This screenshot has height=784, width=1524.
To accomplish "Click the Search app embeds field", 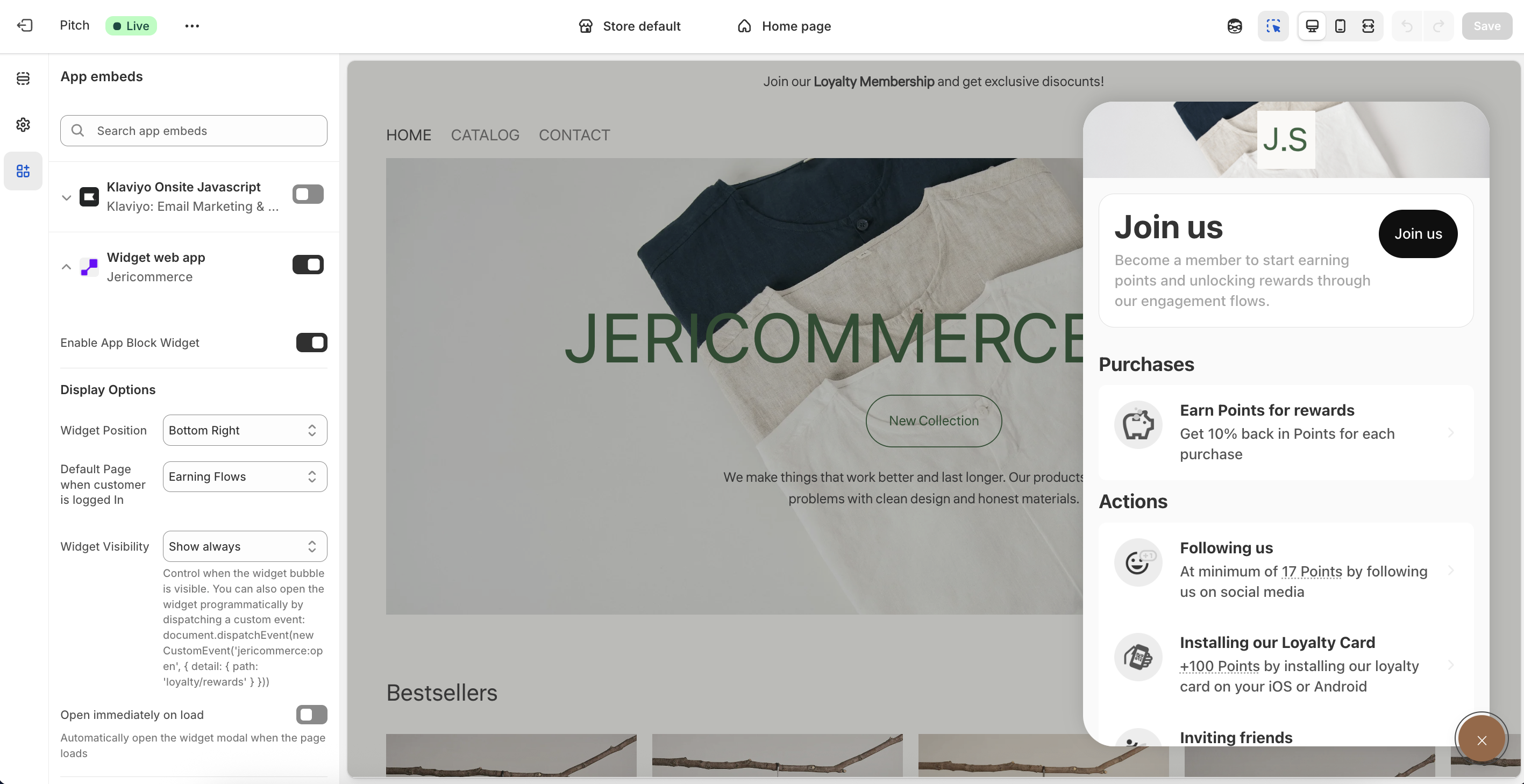I will 194,131.
